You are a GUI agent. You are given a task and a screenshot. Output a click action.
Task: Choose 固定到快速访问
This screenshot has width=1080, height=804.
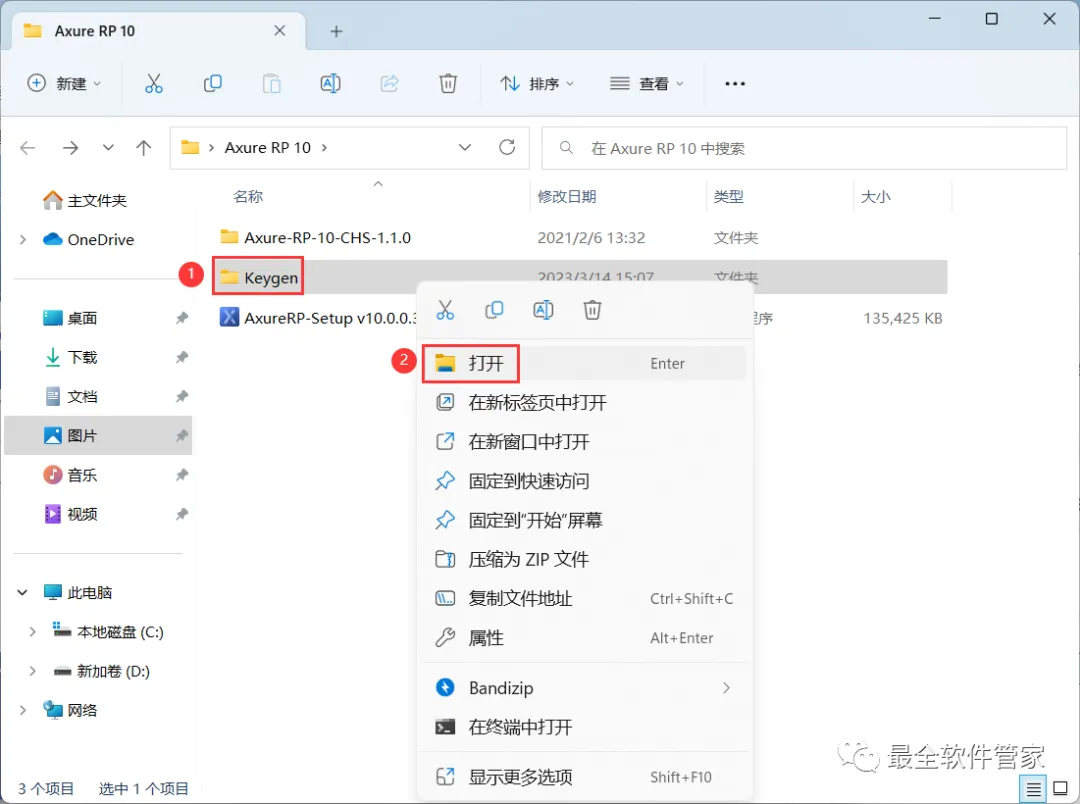click(x=585, y=481)
